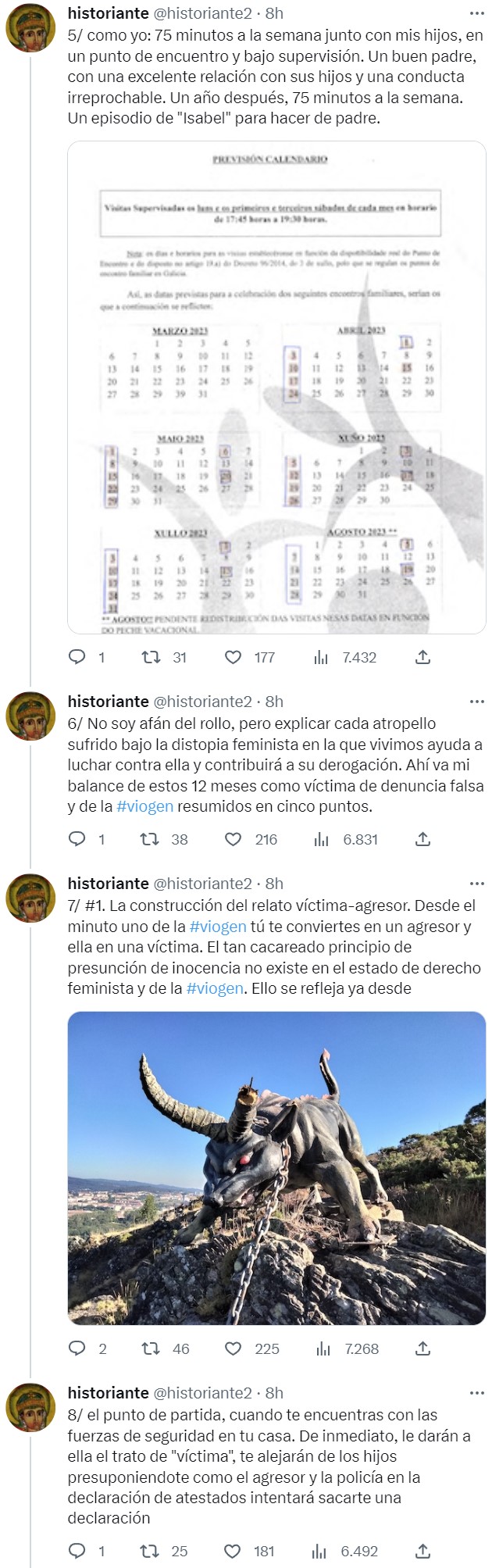
Task: Open the more options menu on tweet 7
Action: tap(476, 881)
